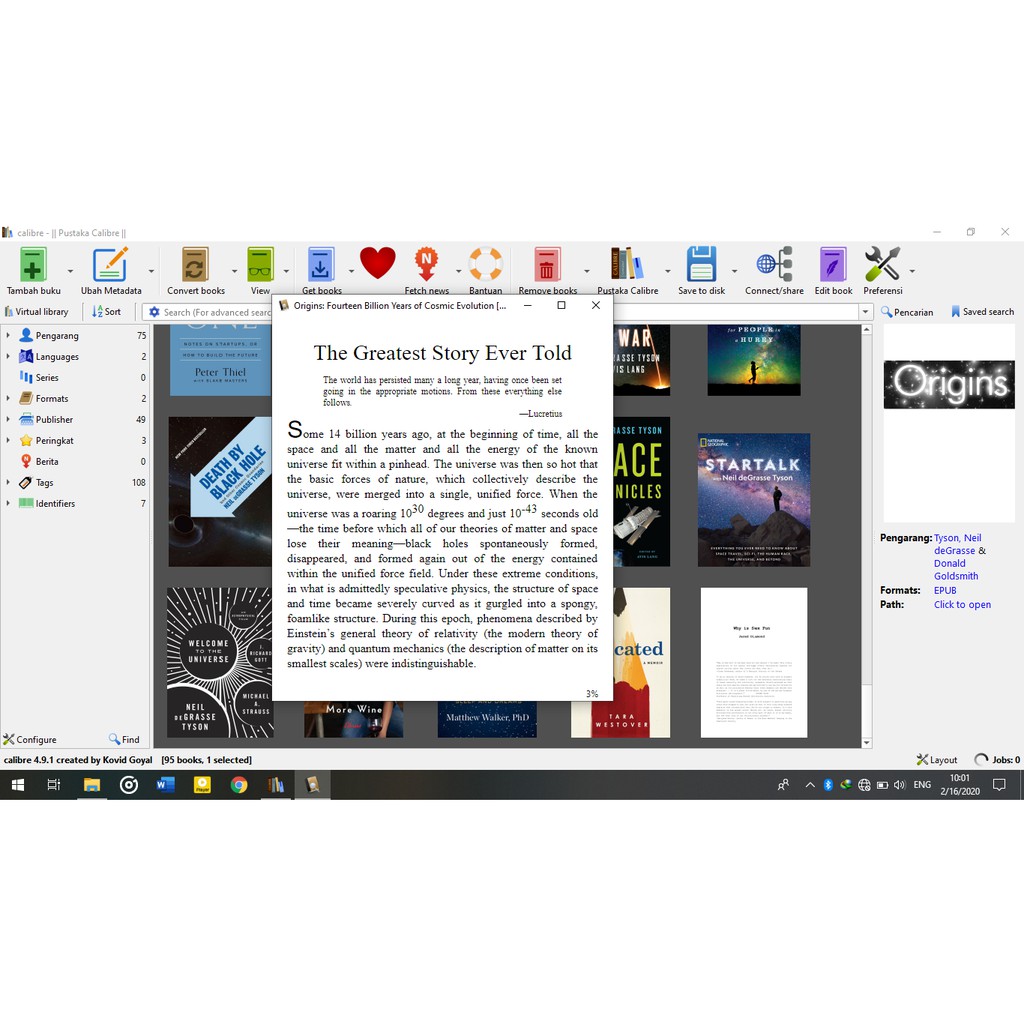Image resolution: width=1024 pixels, height=1024 pixels.
Task: Open dropdown arrow next to Tambah buku
Action: click(x=70, y=271)
